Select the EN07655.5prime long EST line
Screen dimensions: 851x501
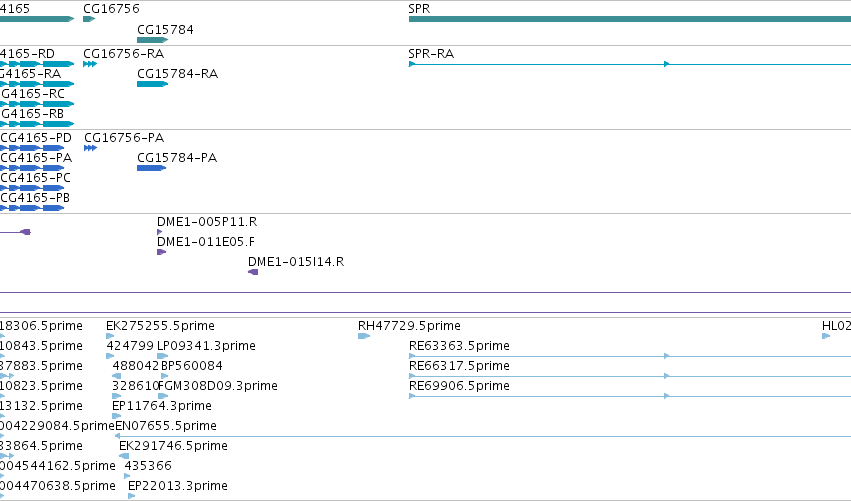(x=483, y=436)
